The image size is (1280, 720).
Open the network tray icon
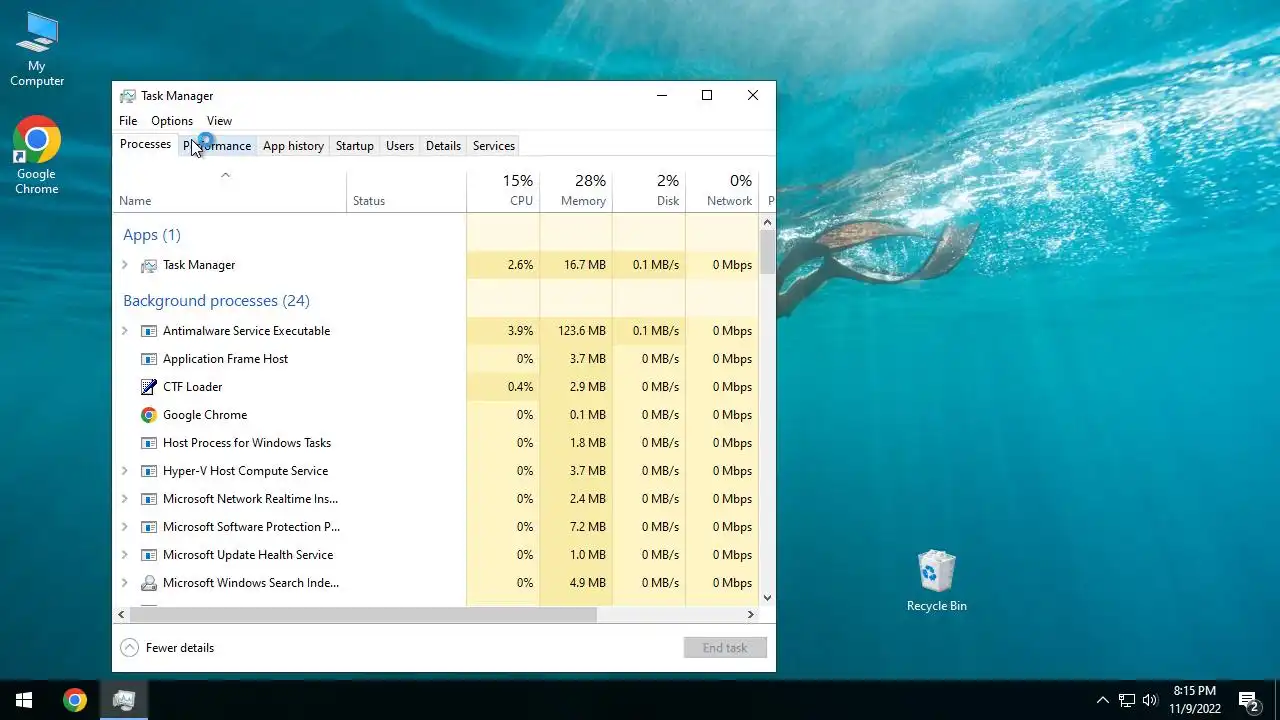click(1127, 700)
